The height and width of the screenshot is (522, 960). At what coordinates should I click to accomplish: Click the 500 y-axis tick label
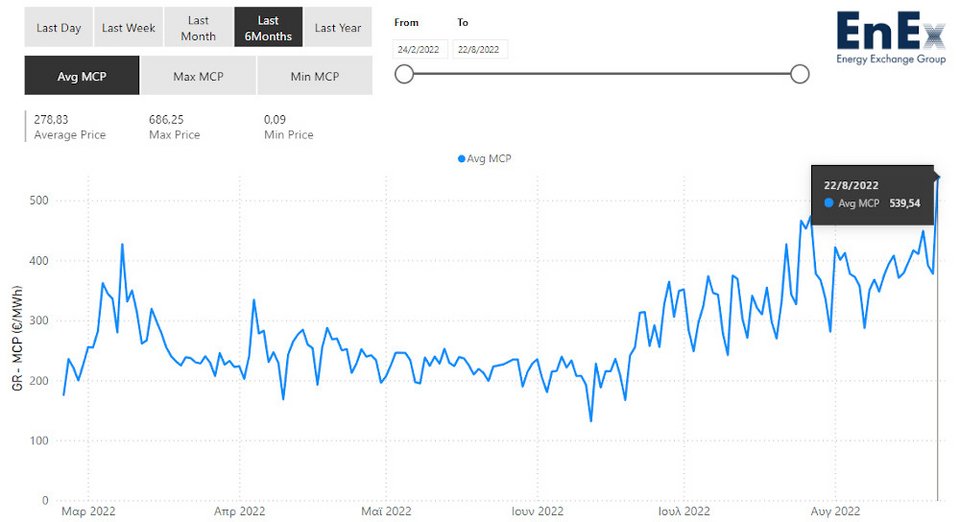pyautogui.click(x=39, y=200)
